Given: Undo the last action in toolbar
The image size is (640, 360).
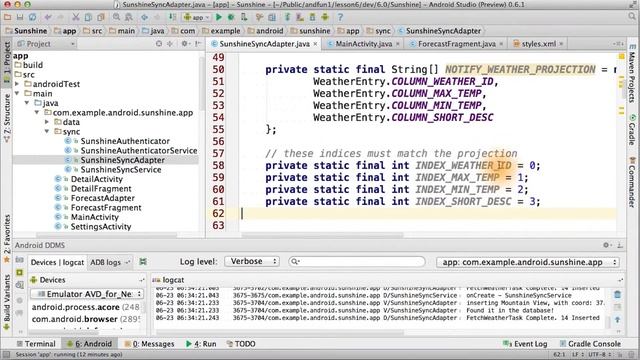Looking at the screenshot, I should coord(48,17).
